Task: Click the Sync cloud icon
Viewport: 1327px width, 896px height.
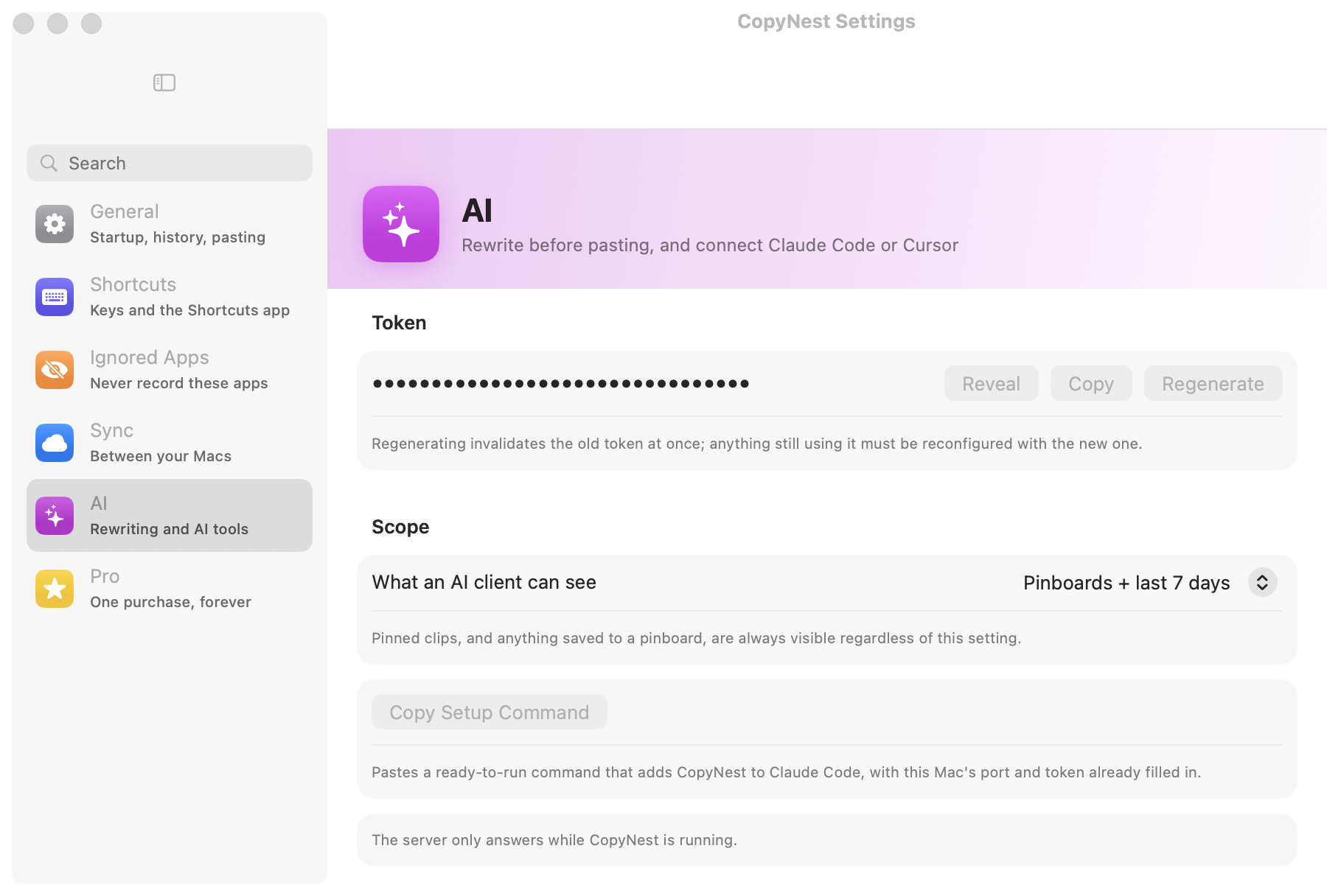Action: click(55, 443)
